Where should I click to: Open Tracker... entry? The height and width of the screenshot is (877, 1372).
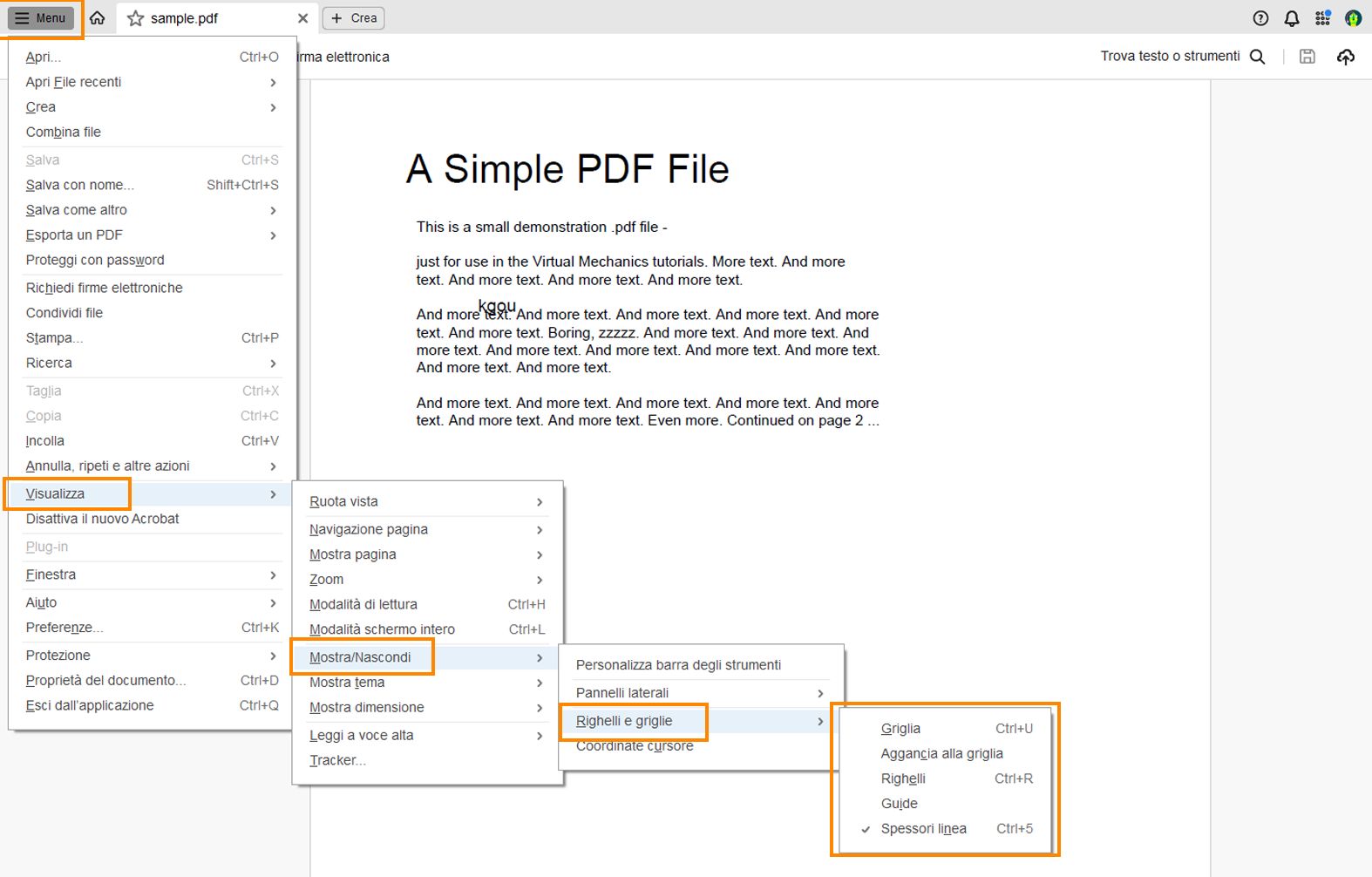(x=427, y=760)
